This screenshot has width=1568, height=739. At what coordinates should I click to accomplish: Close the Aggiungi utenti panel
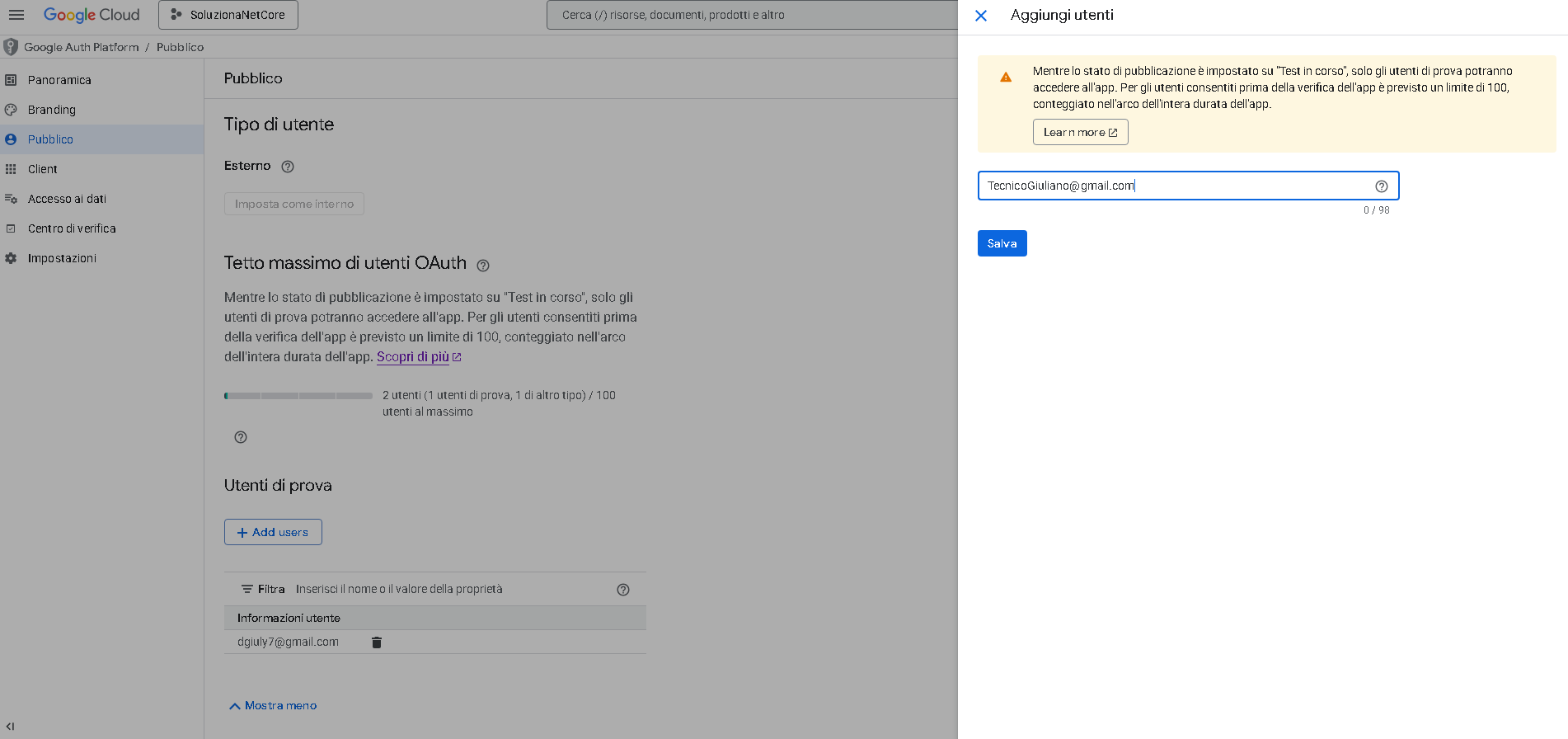tap(981, 16)
